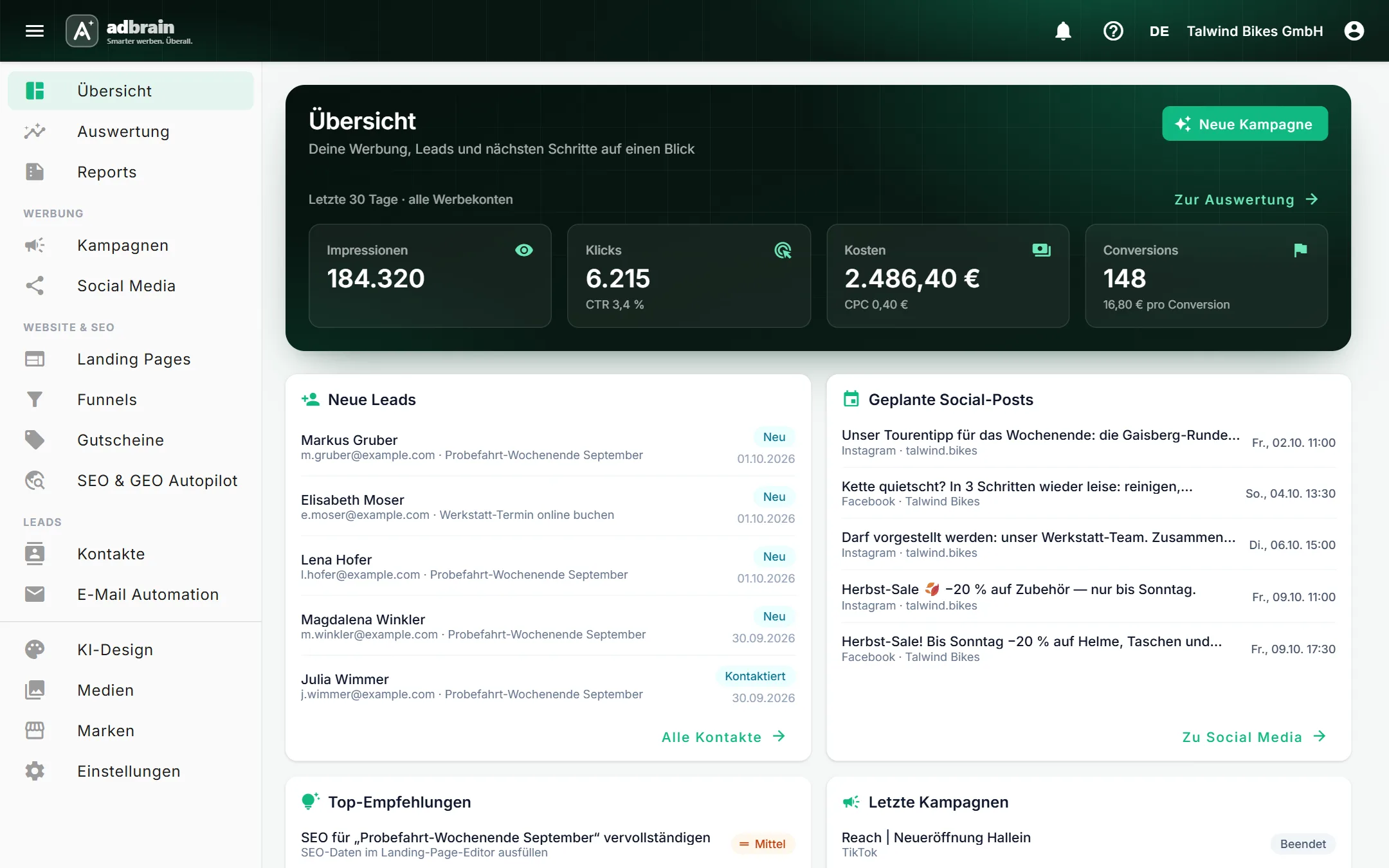This screenshot has width=1389, height=868.
Task: Click the Neue Leads person-add icon
Action: (310, 399)
